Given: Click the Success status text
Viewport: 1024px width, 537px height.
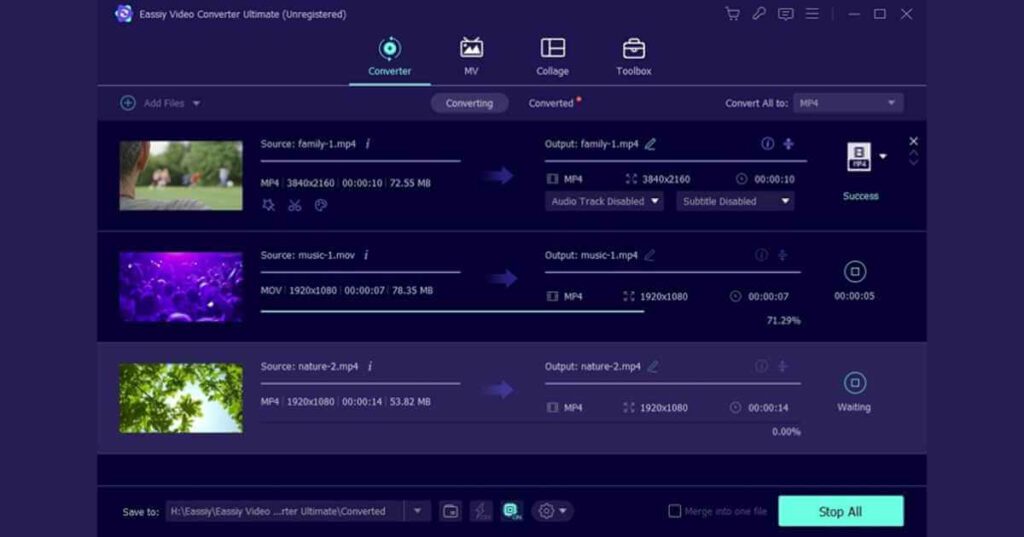Looking at the screenshot, I should pyautogui.click(x=860, y=196).
